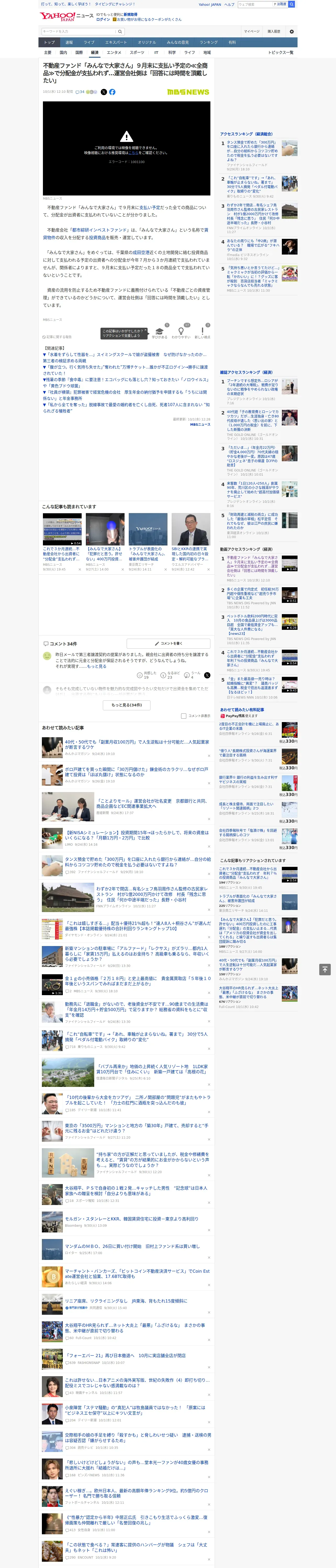This screenshot has height=1568, width=336.
Task: Open the 'エンタメ' category tab
Action: 114,52
